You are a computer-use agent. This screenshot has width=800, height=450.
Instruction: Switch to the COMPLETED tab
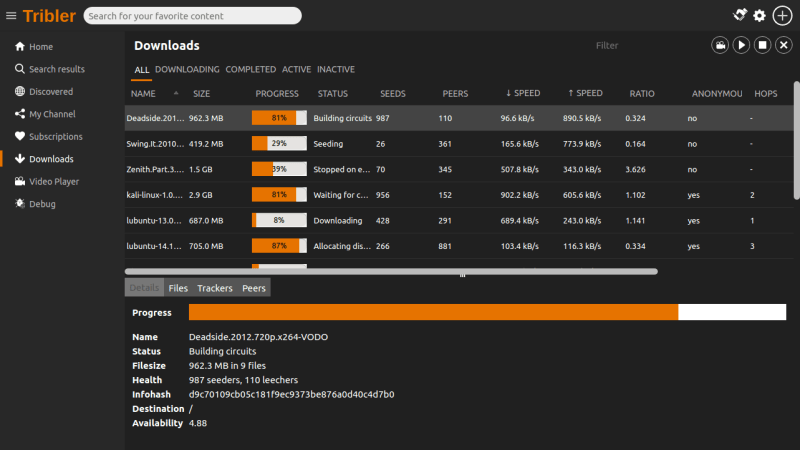coord(251,69)
